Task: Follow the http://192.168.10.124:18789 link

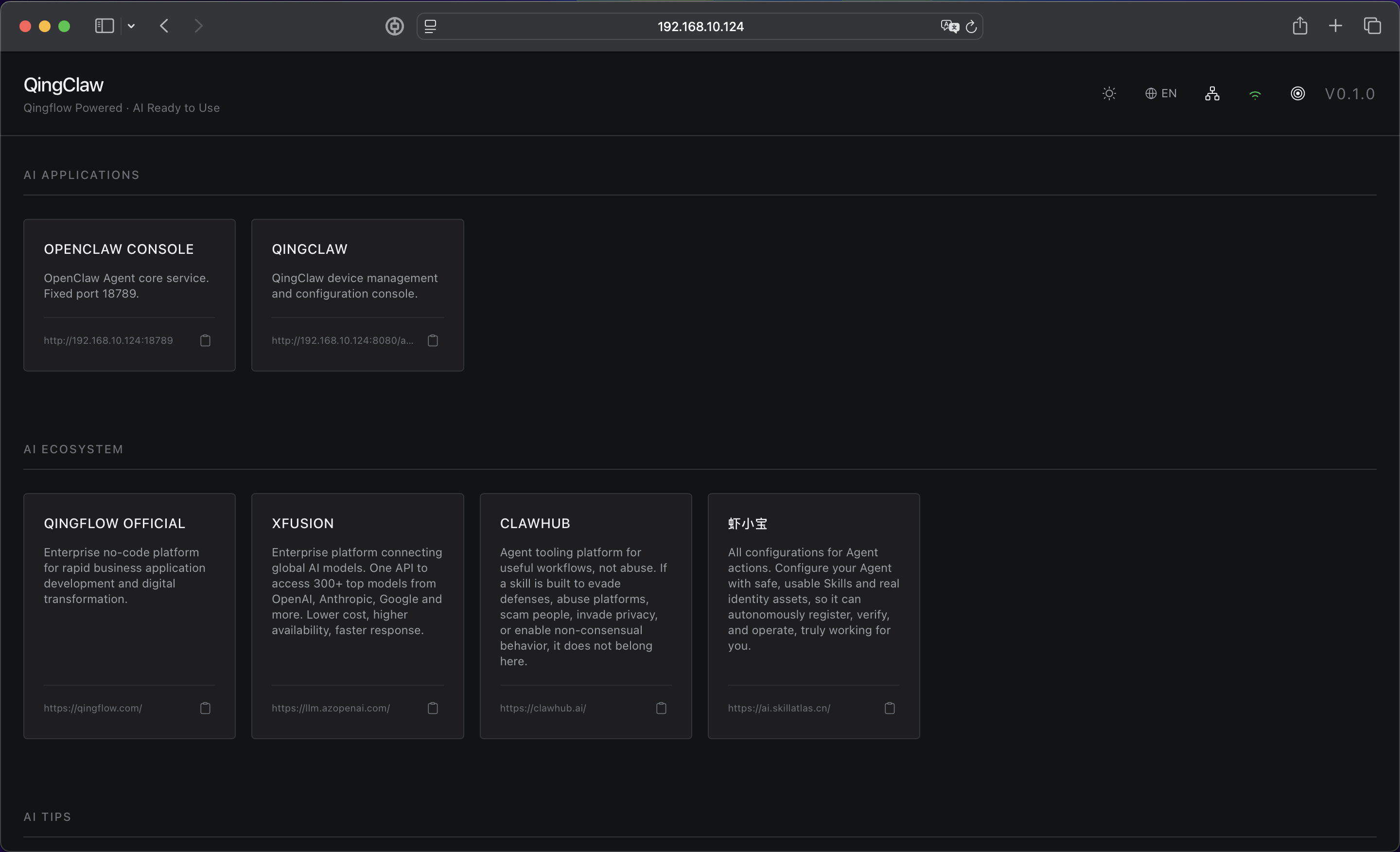Action: tap(108, 340)
